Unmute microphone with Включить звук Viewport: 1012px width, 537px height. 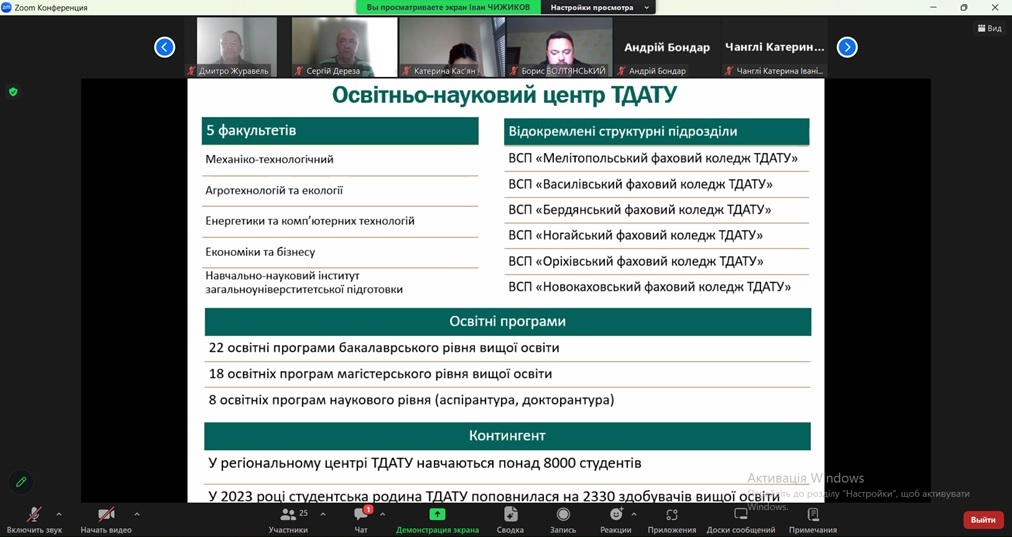coord(34,520)
